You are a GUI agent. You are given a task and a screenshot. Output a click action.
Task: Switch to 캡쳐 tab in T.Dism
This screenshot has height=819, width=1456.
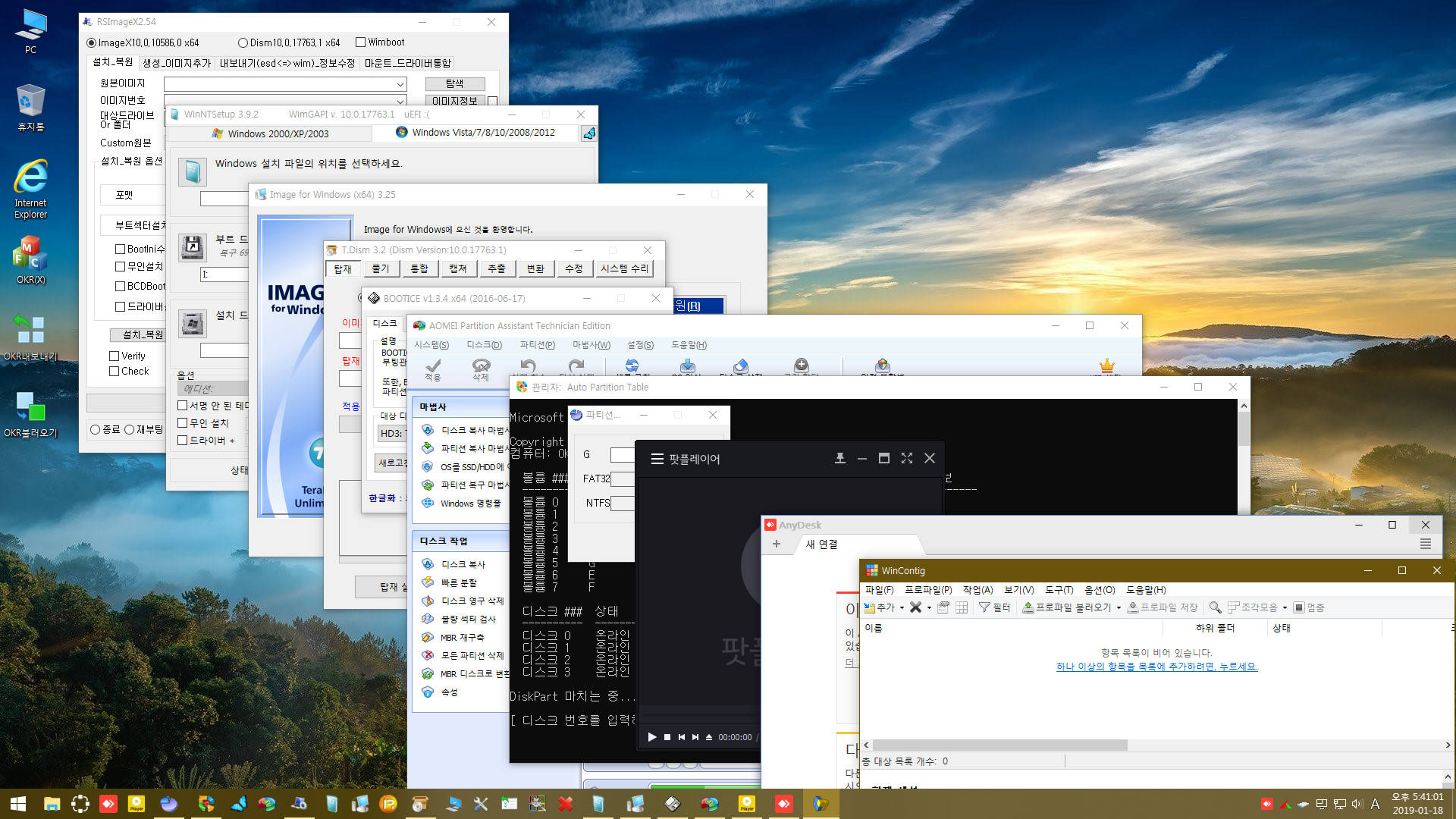458,268
